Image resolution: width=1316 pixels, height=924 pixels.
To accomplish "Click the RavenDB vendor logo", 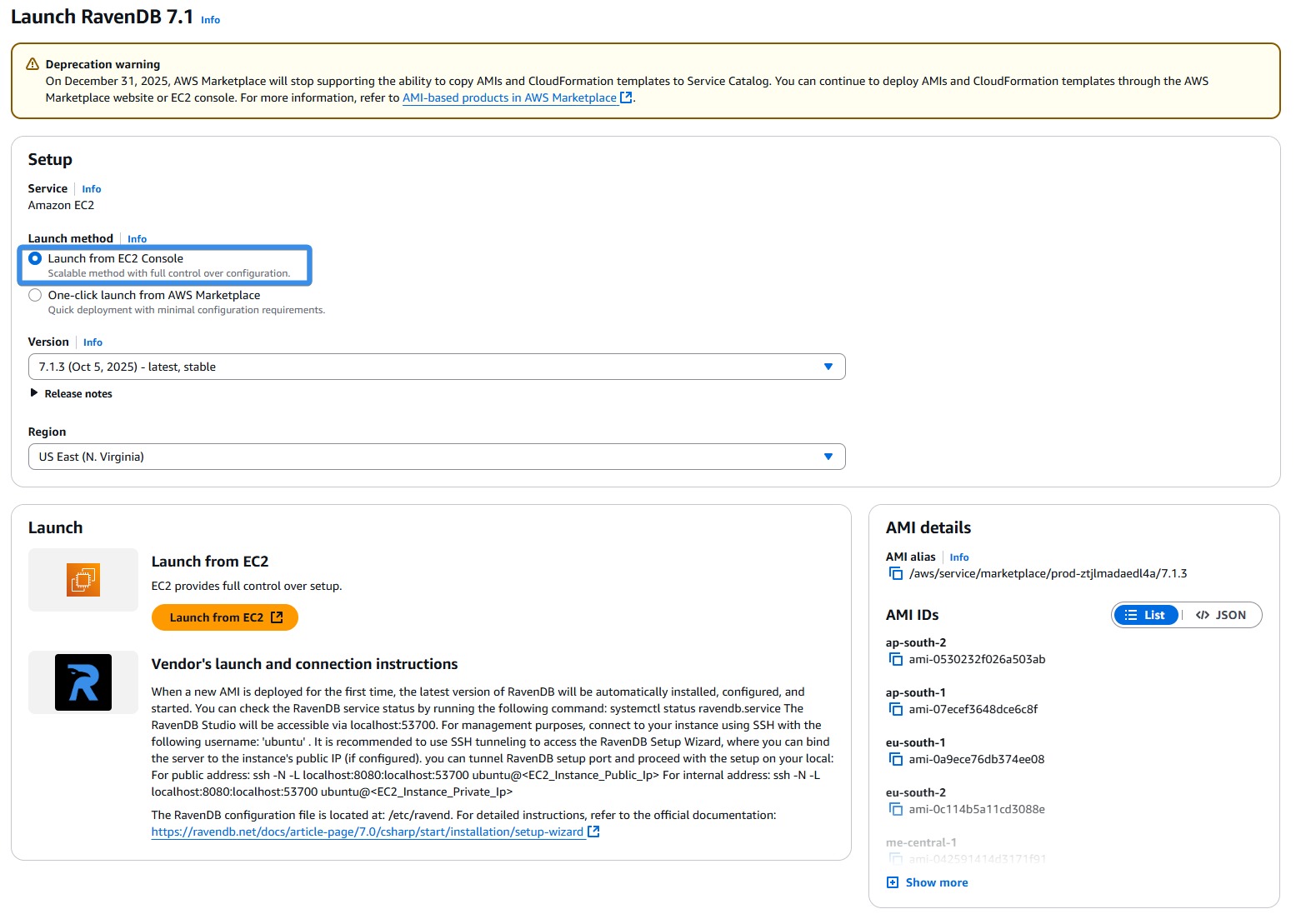I will (x=83, y=682).
